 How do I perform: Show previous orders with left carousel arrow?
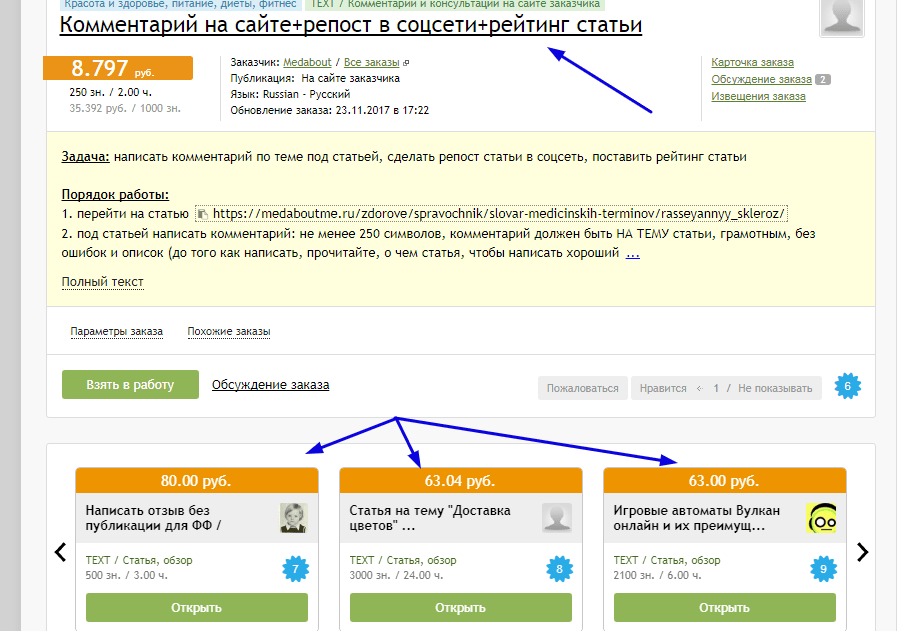point(60,552)
